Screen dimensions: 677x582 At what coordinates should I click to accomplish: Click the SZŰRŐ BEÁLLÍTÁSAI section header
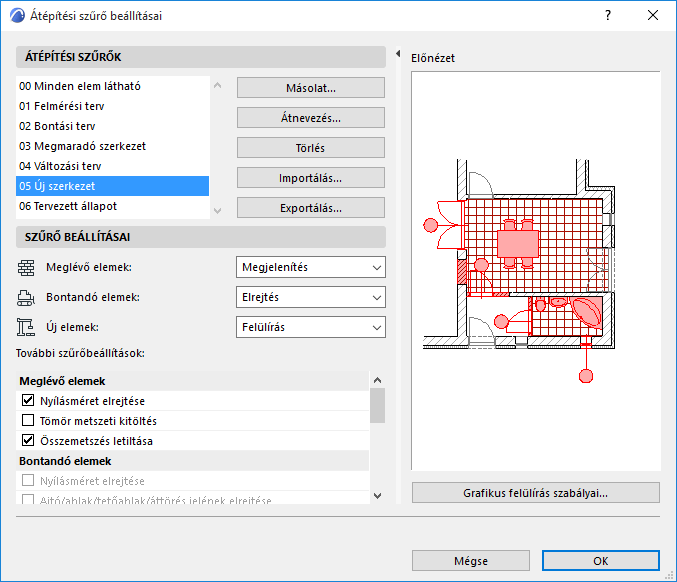(201, 237)
